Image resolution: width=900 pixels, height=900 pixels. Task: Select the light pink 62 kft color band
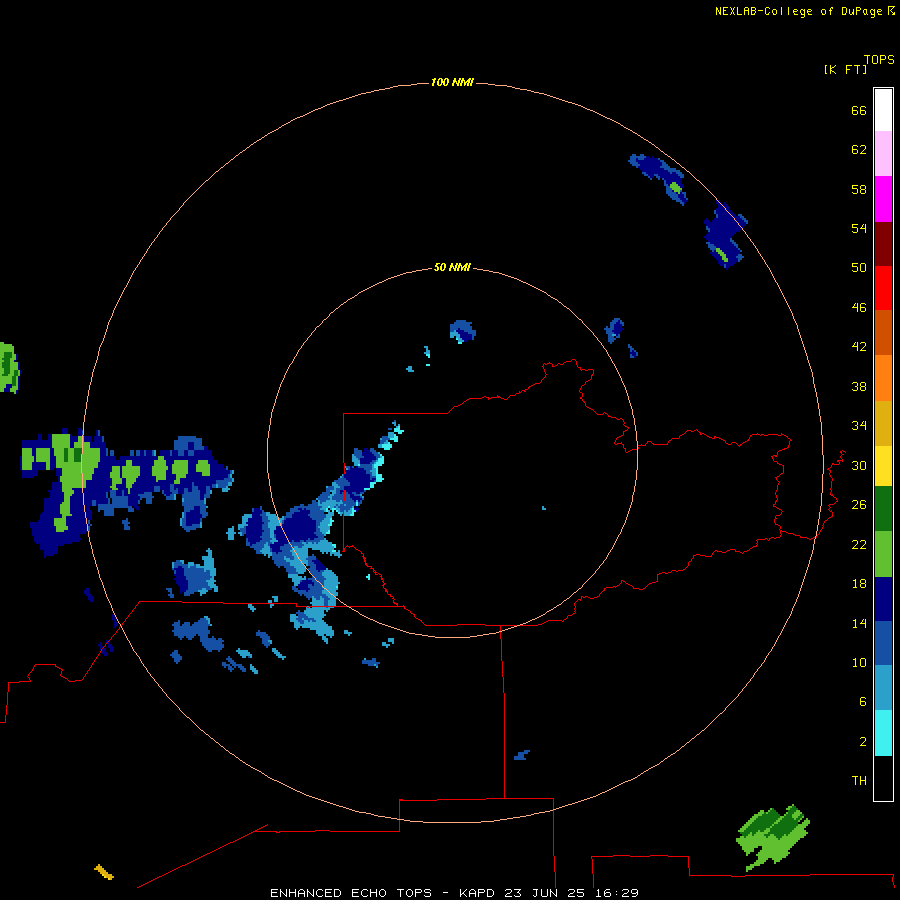[x=883, y=154]
